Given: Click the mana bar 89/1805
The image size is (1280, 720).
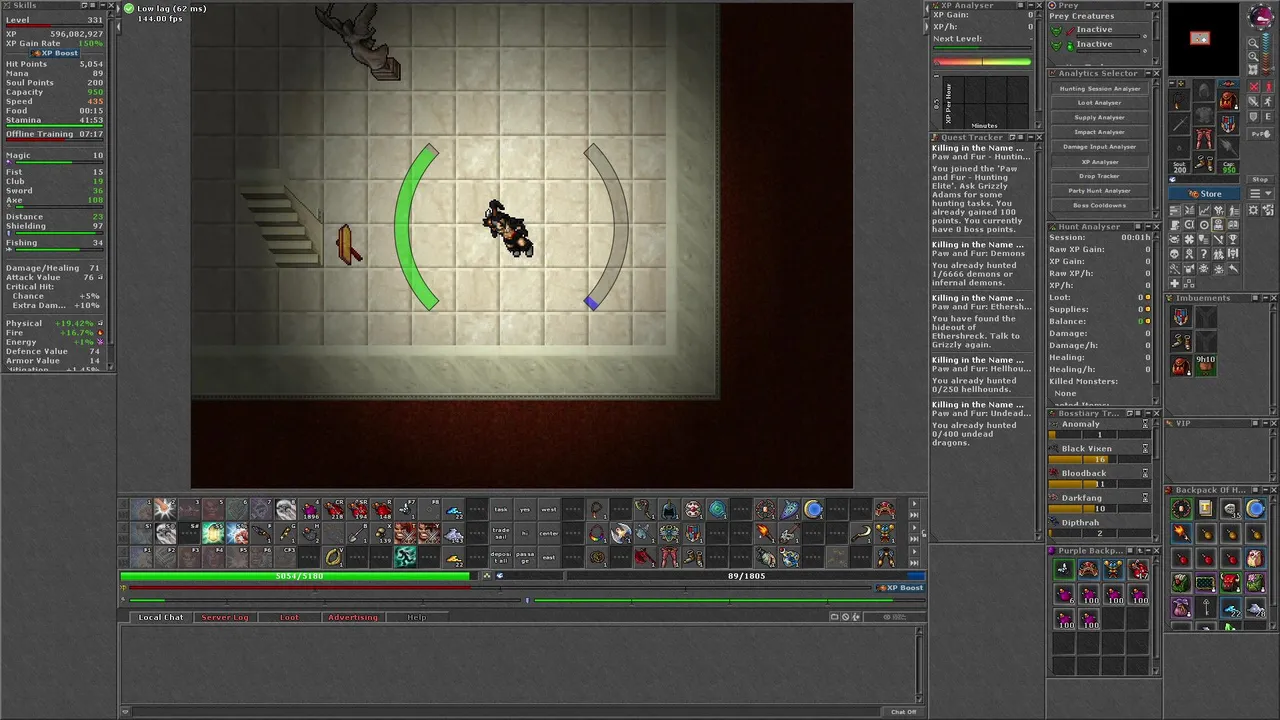Looking at the screenshot, I should [746, 576].
